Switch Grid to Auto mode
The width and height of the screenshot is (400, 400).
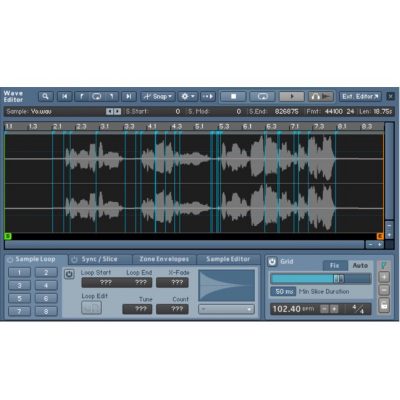[360, 266]
